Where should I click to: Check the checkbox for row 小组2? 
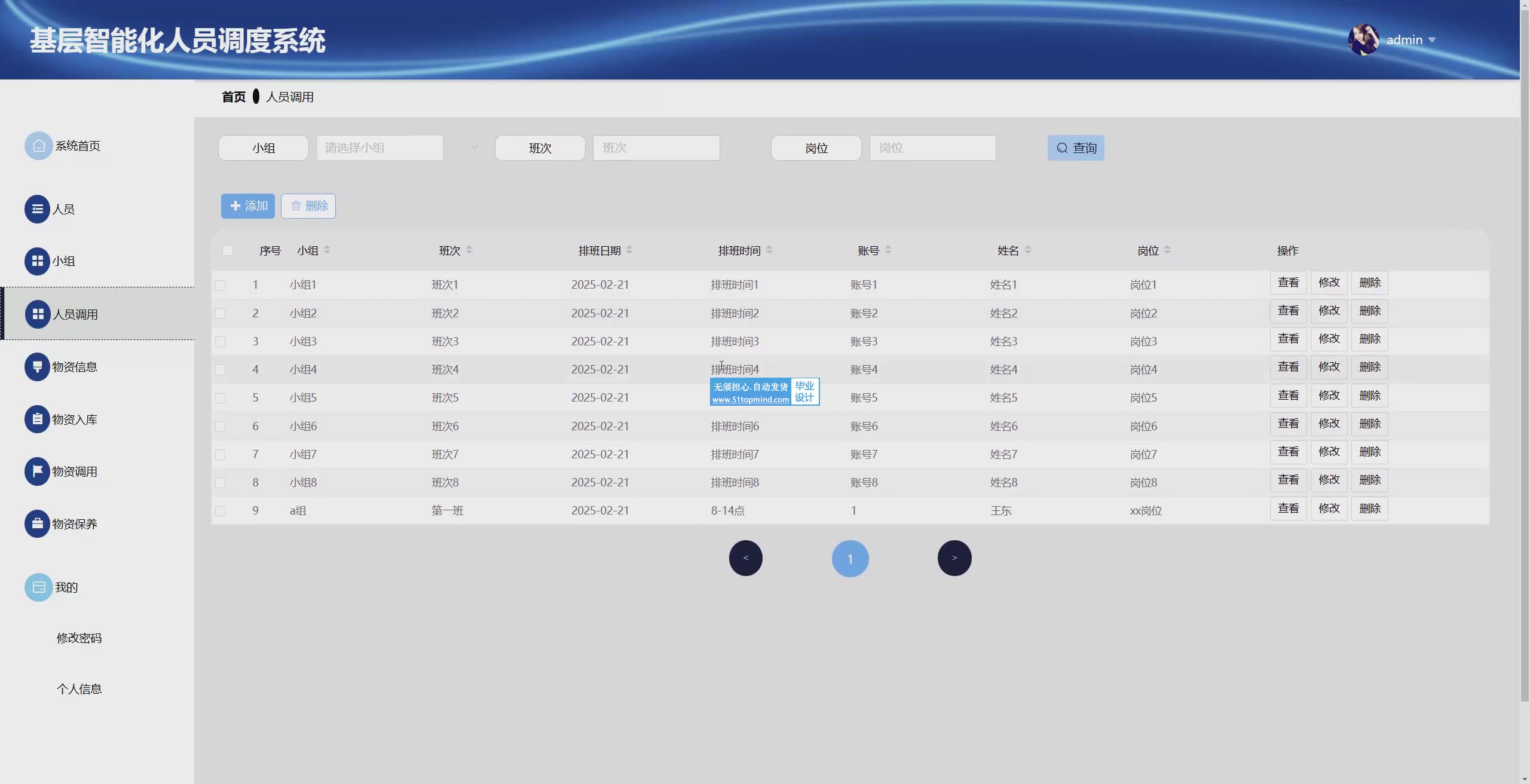click(221, 314)
